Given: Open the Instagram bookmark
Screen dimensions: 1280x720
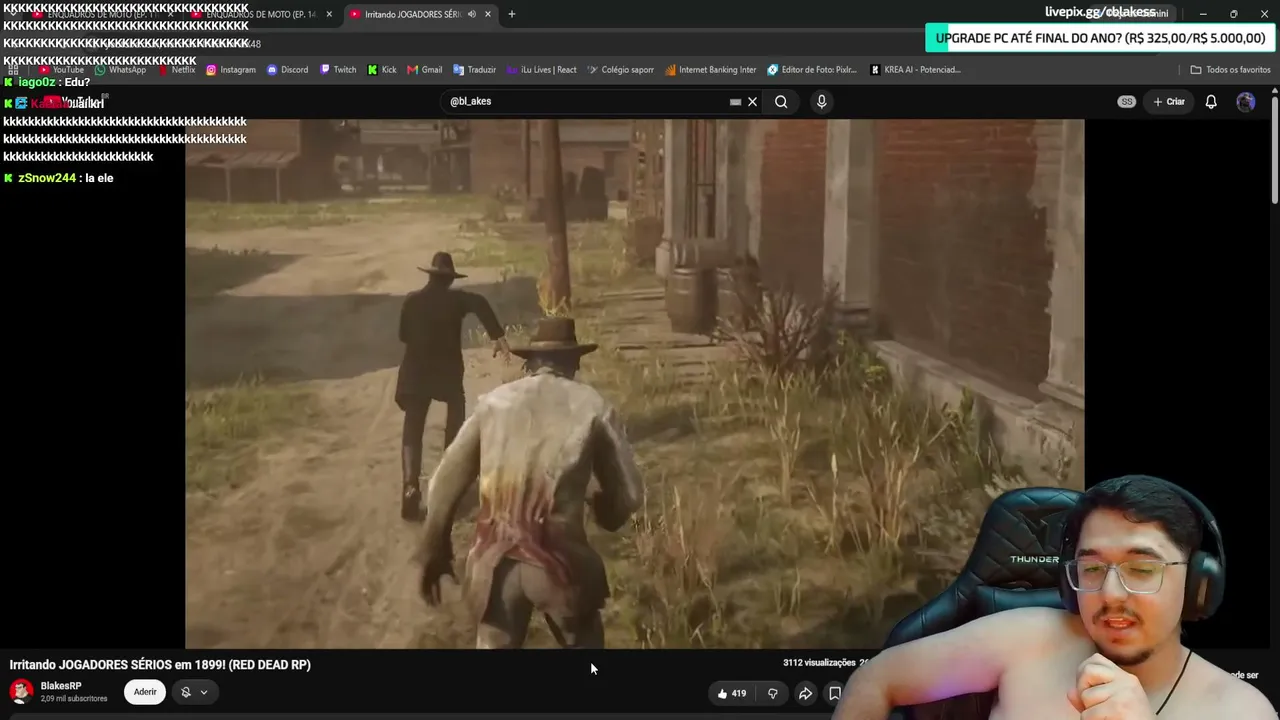Looking at the screenshot, I should [x=231, y=70].
